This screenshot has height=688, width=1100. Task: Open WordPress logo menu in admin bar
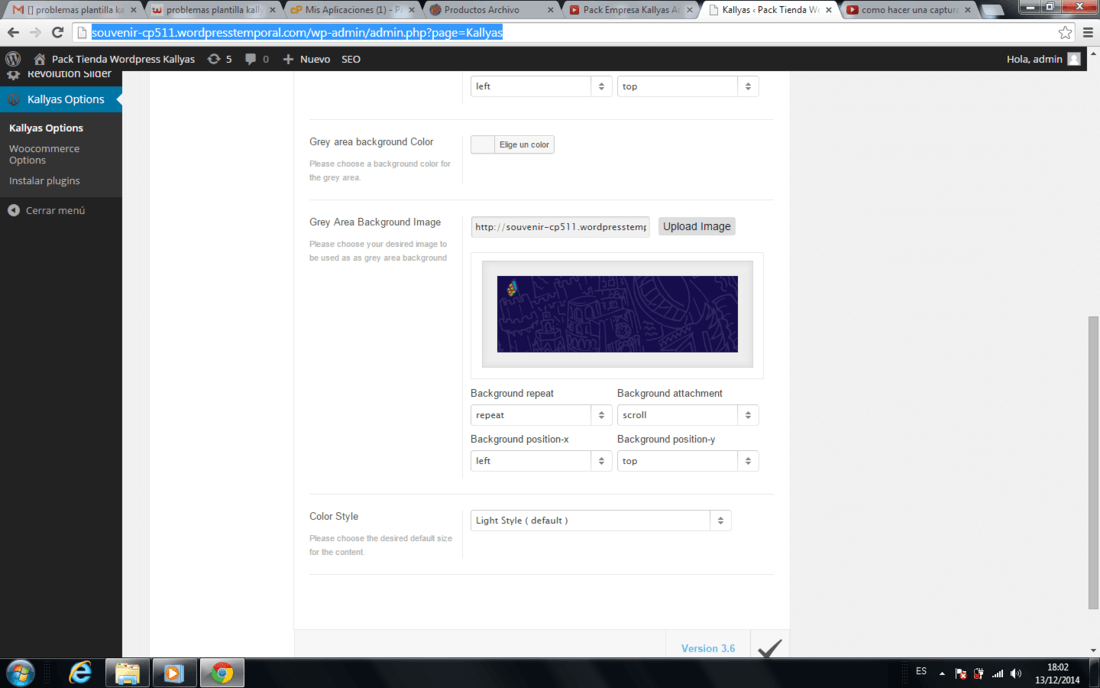pyautogui.click(x=13, y=59)
